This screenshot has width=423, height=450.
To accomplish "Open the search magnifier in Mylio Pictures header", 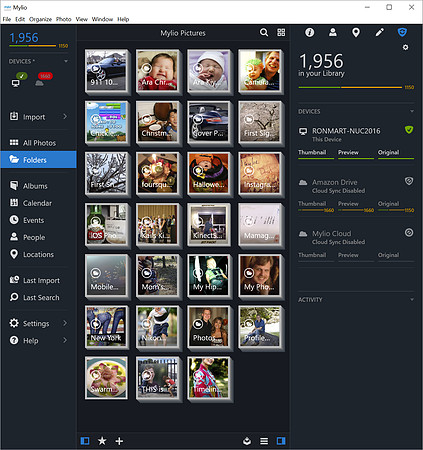I will pos(264,32).
